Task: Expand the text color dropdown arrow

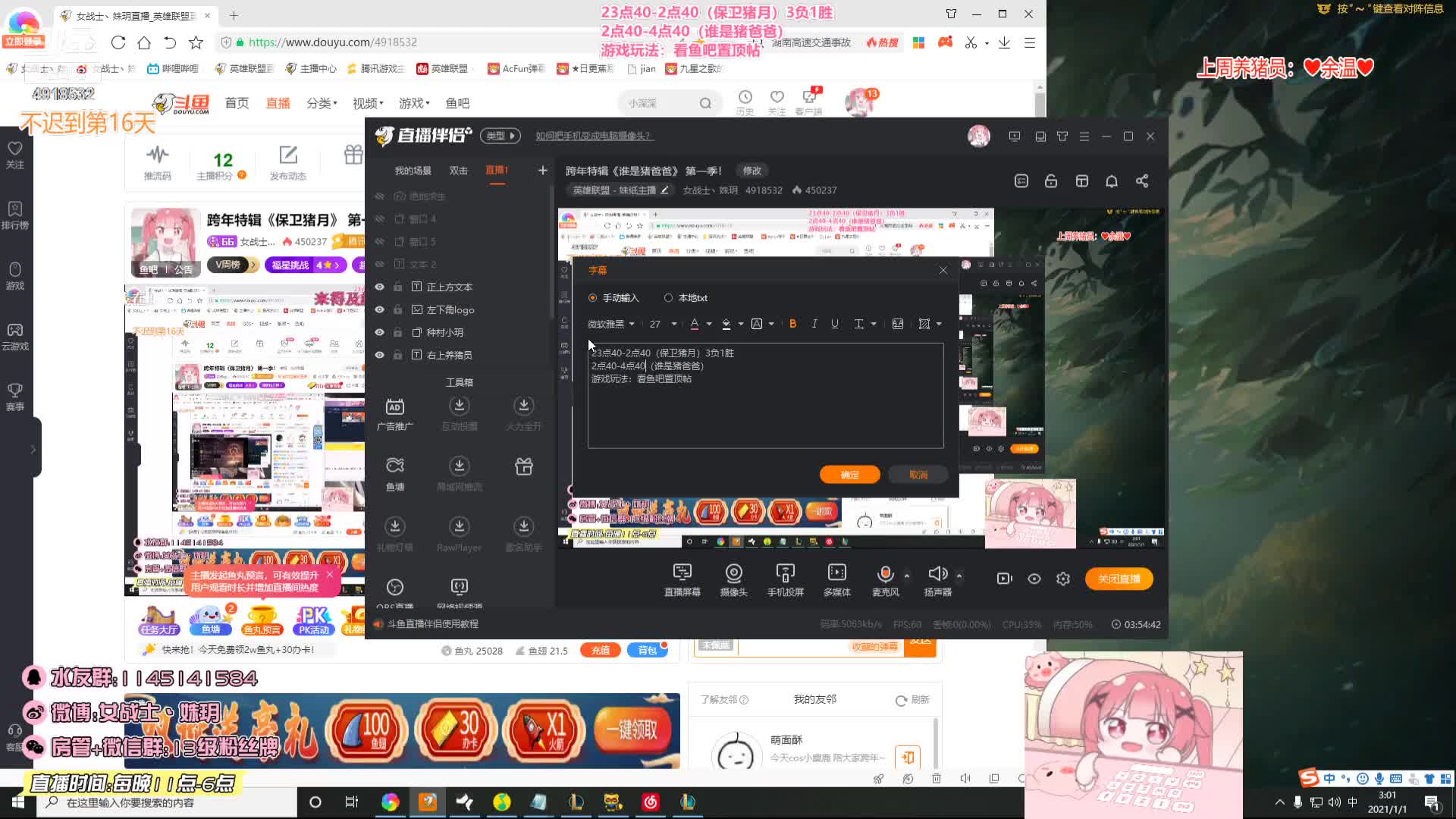Action: tap(709, 324)
